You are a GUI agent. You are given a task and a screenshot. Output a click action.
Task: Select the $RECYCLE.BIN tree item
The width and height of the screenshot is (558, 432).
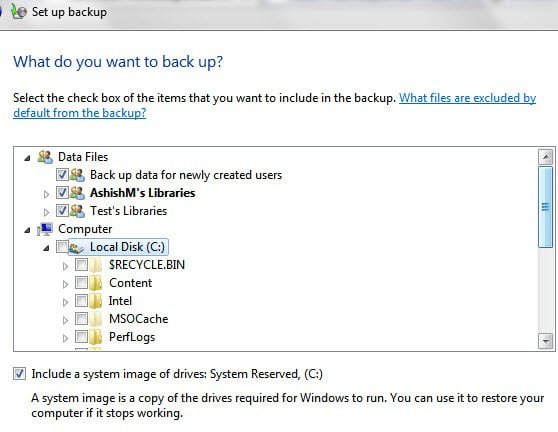[x=147, y=265]
